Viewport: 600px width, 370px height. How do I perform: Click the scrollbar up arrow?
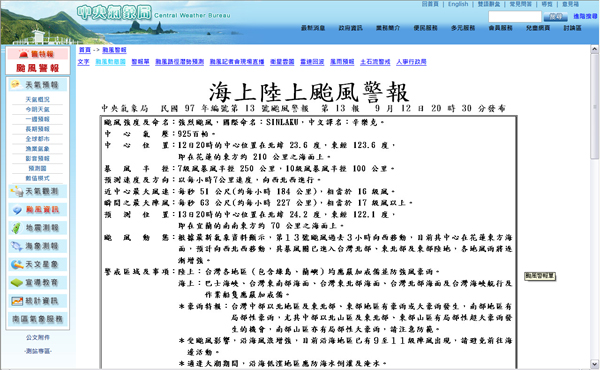click(594, 49)
